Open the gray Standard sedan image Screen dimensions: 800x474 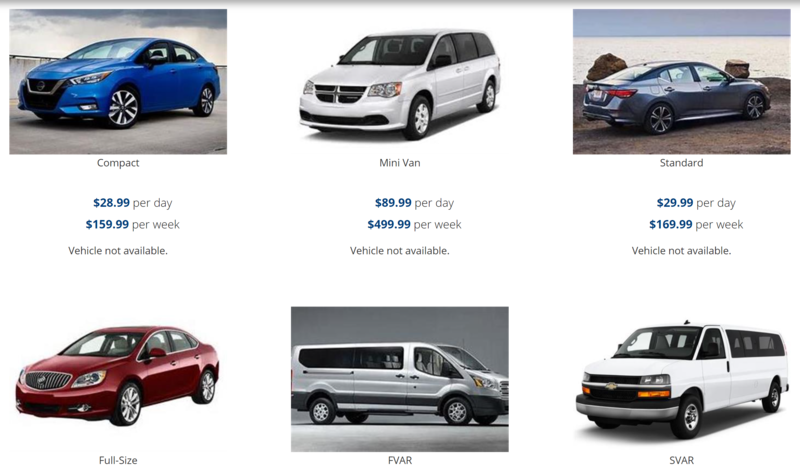coord(681,82)
